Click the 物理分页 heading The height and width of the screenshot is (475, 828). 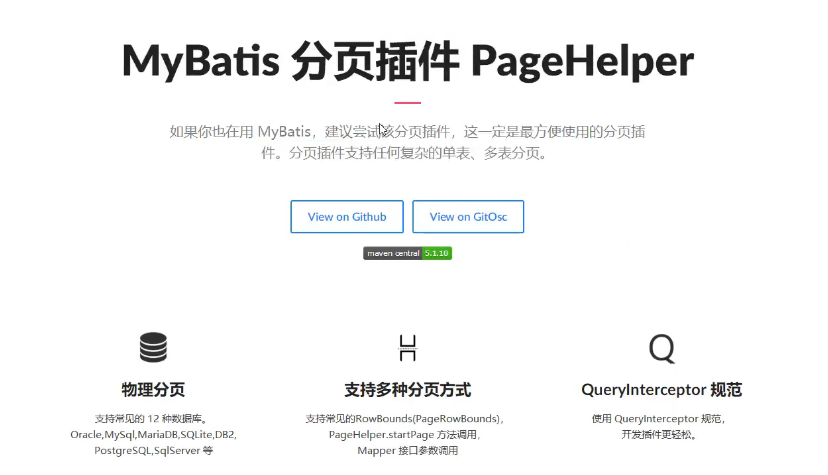(x=153, y=390)
